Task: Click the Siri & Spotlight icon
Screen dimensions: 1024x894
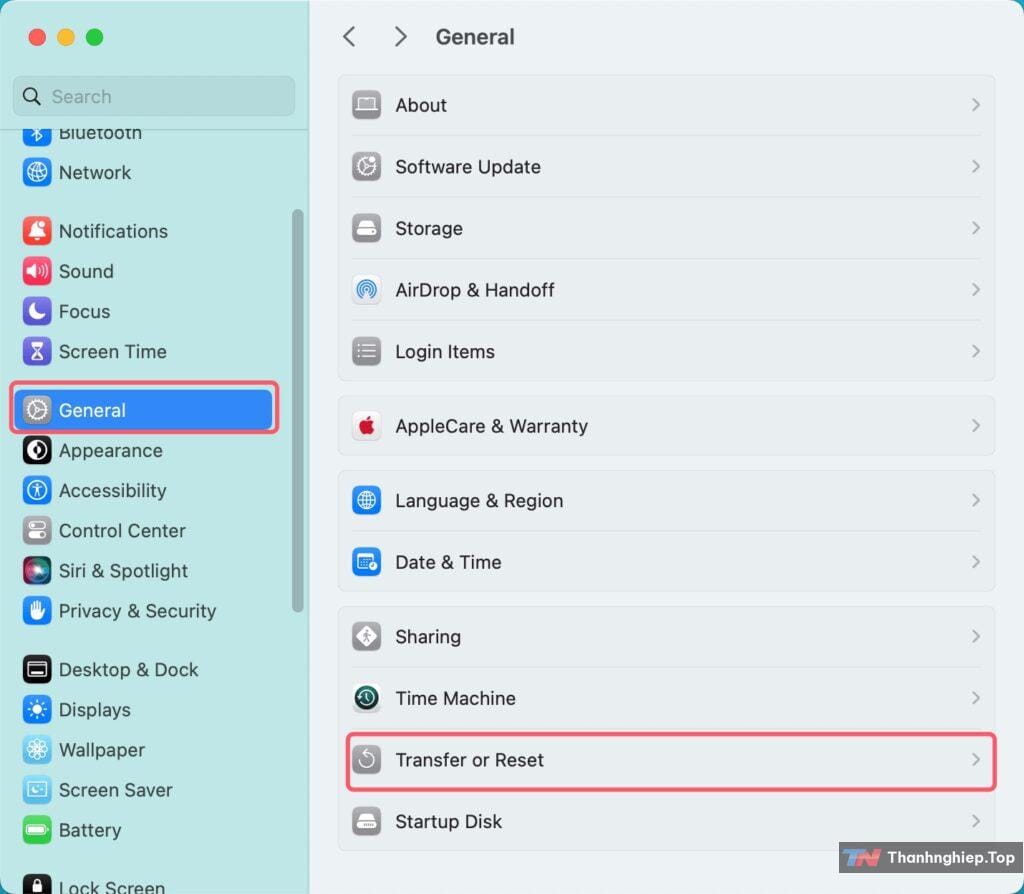Action: pos(37,571)
